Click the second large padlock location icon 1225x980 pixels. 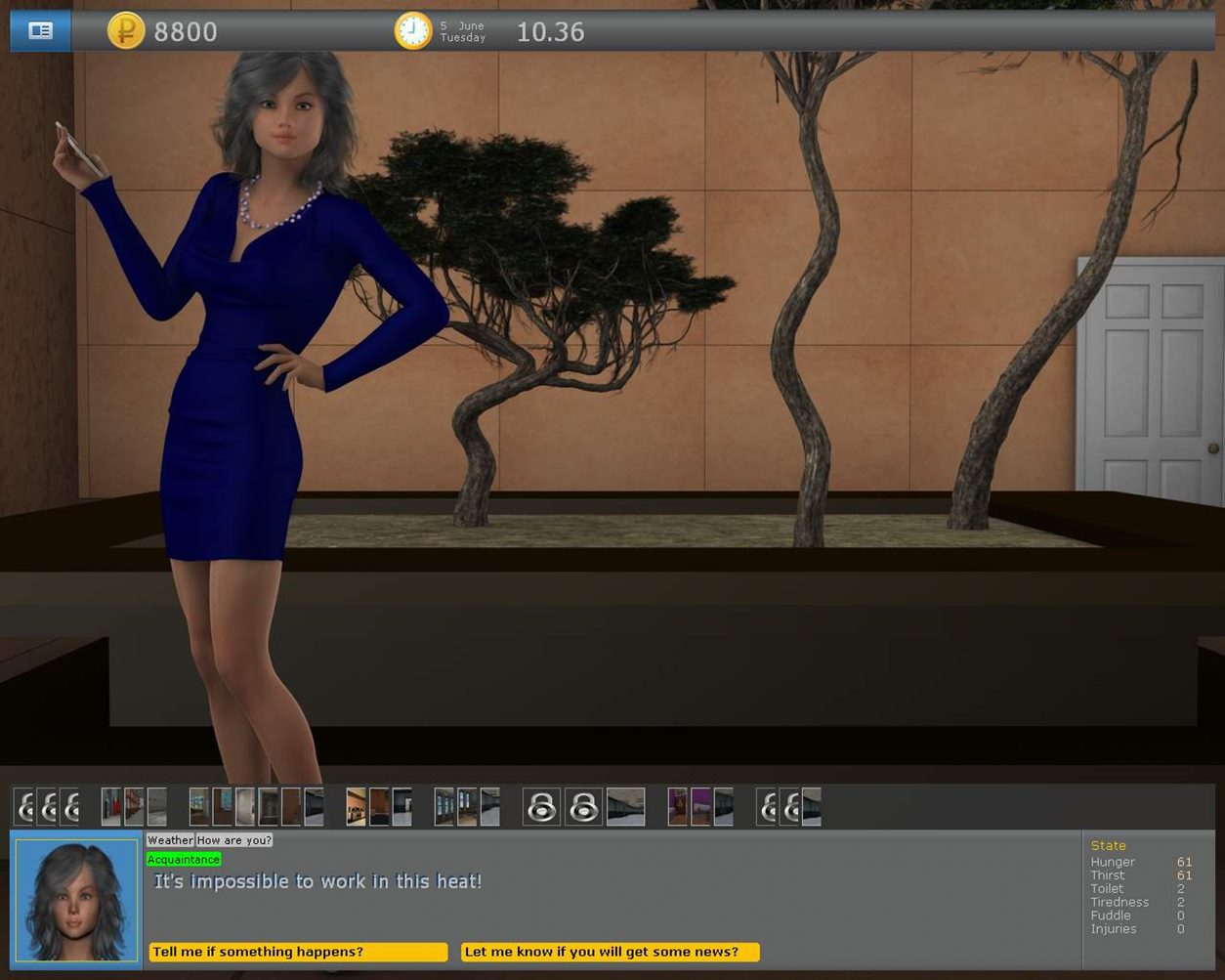[x=583, y=807]
